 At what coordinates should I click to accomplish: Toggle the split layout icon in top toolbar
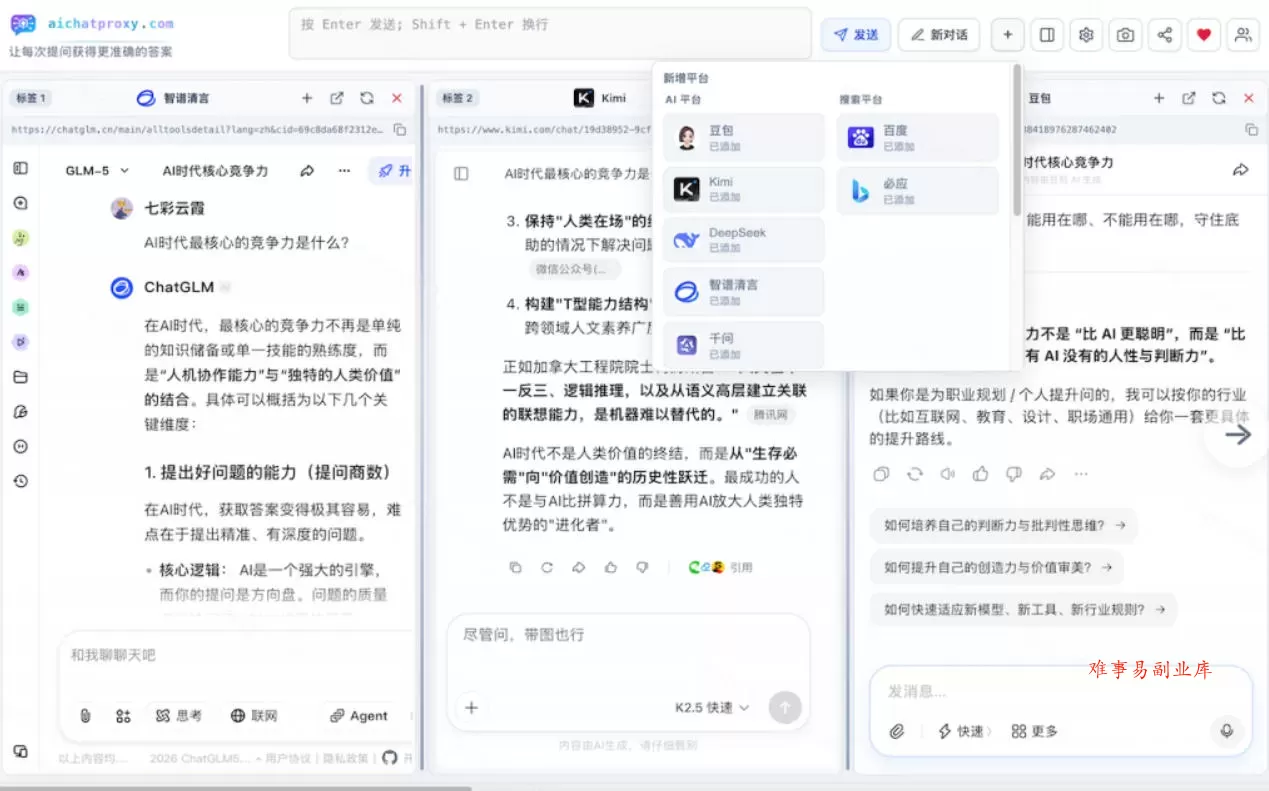pos(1047,34)
